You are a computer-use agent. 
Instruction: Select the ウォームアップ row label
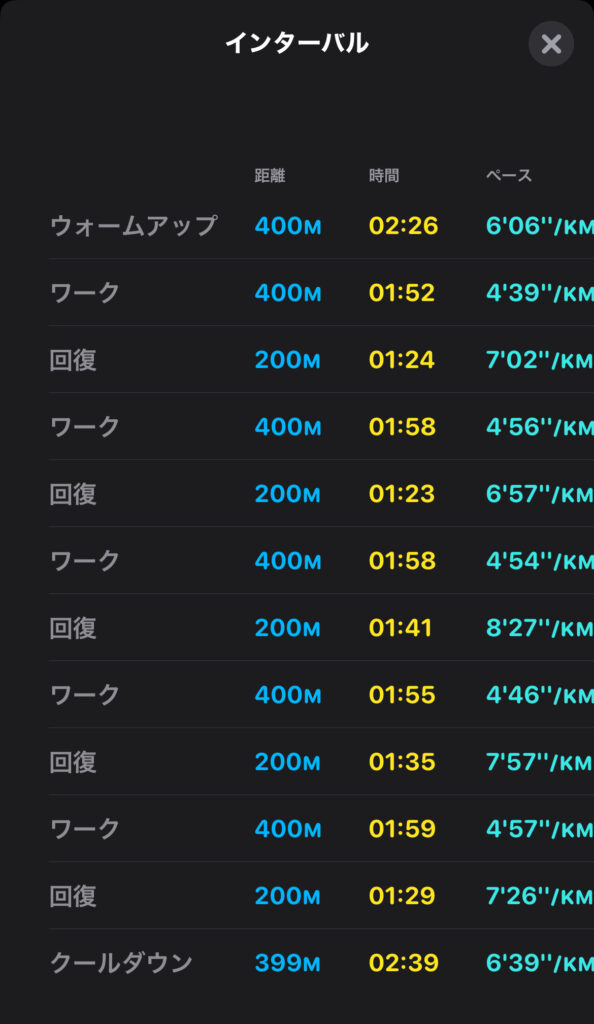pos(134,225)
